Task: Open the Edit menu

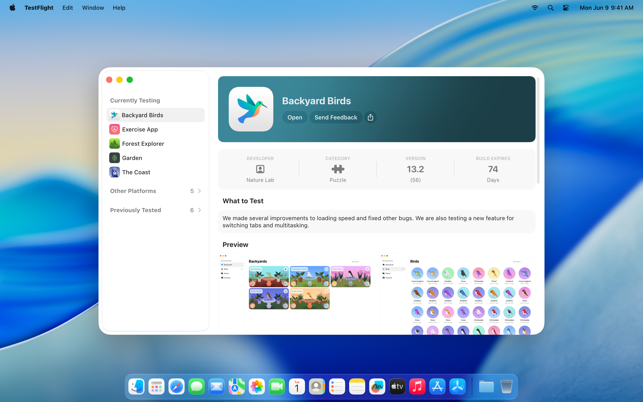Action: 68,7
